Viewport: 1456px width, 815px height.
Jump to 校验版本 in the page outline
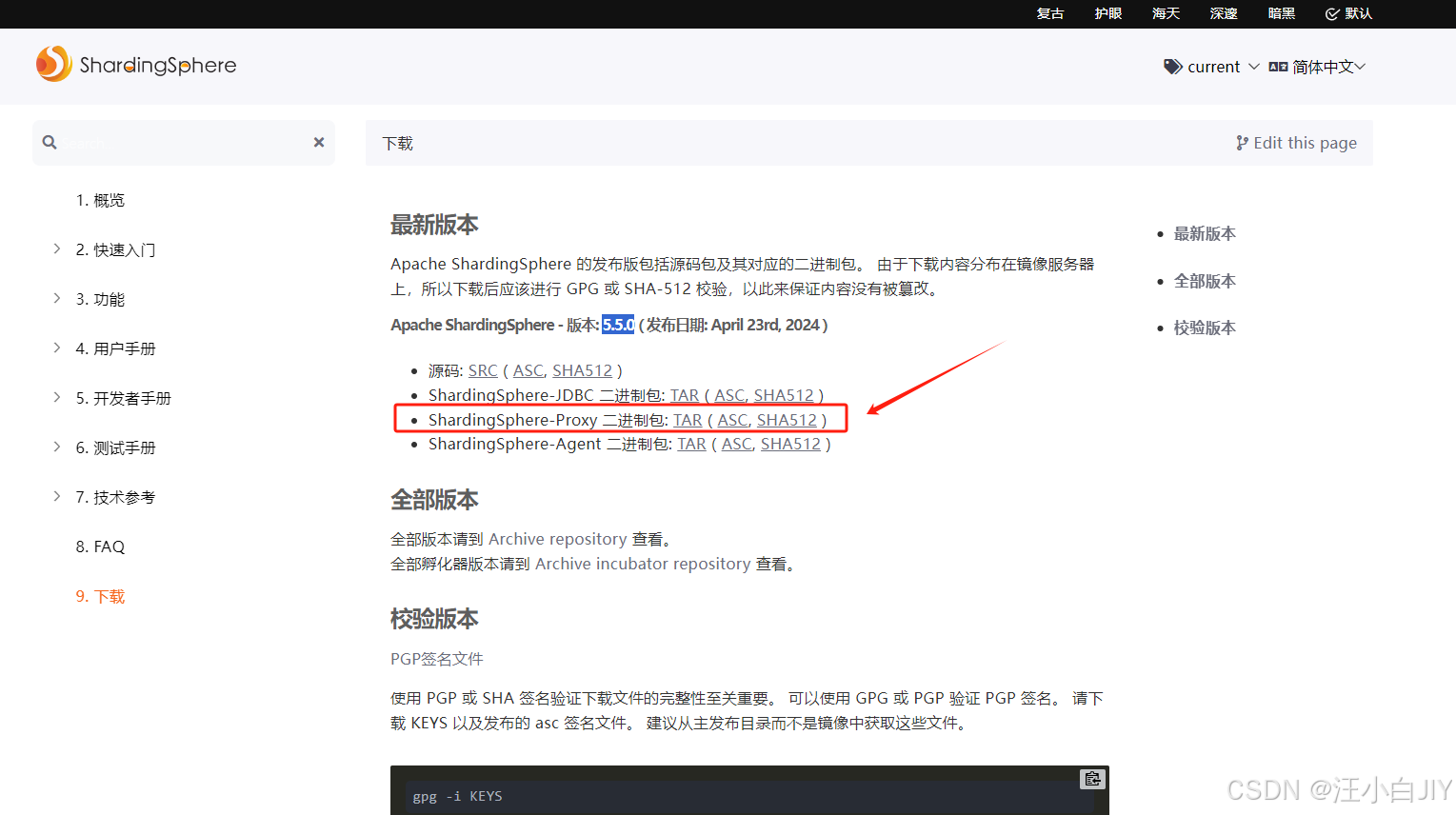click(1205, 328)
